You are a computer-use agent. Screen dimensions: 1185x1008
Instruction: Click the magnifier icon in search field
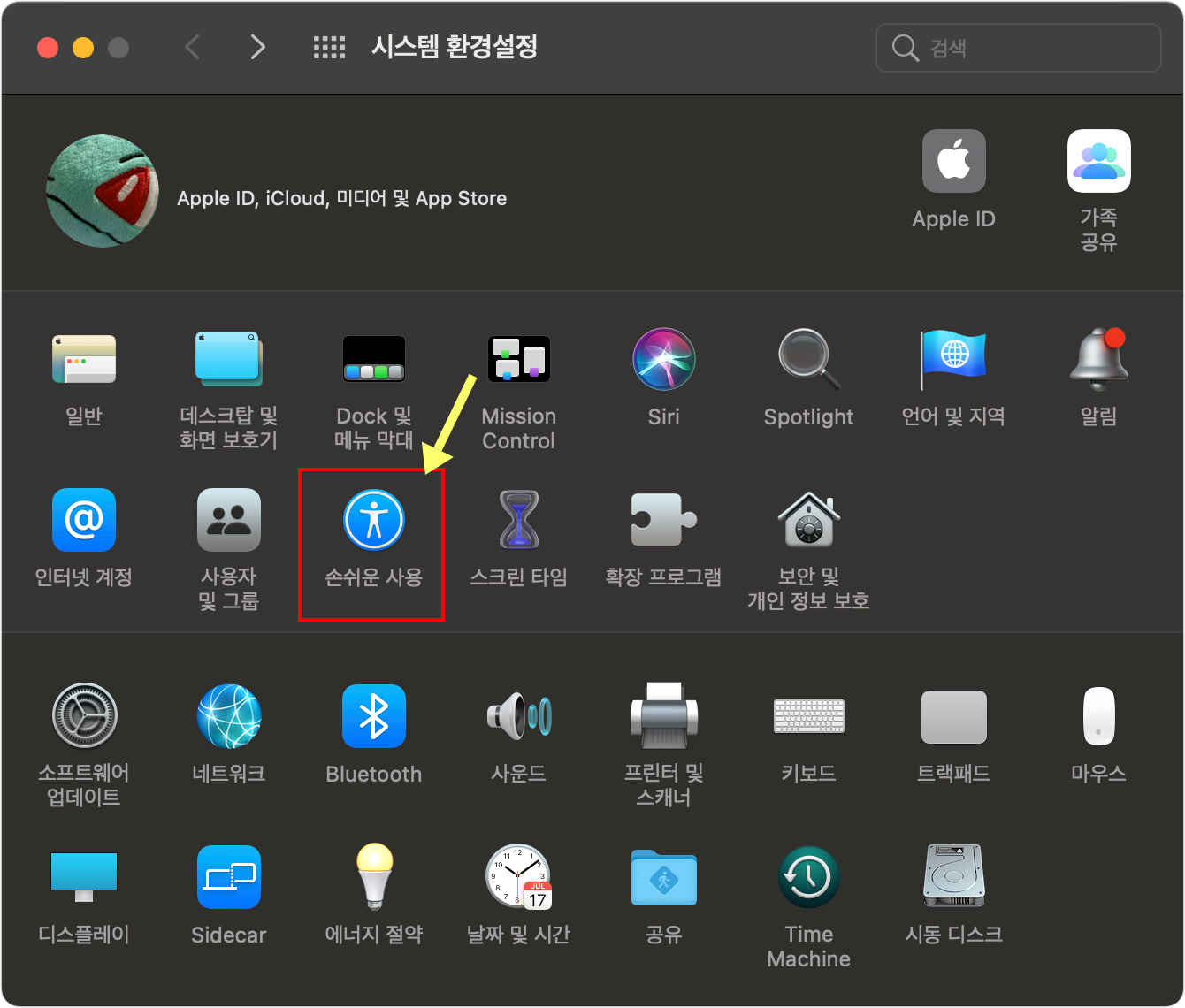click(x=906, y=48)
